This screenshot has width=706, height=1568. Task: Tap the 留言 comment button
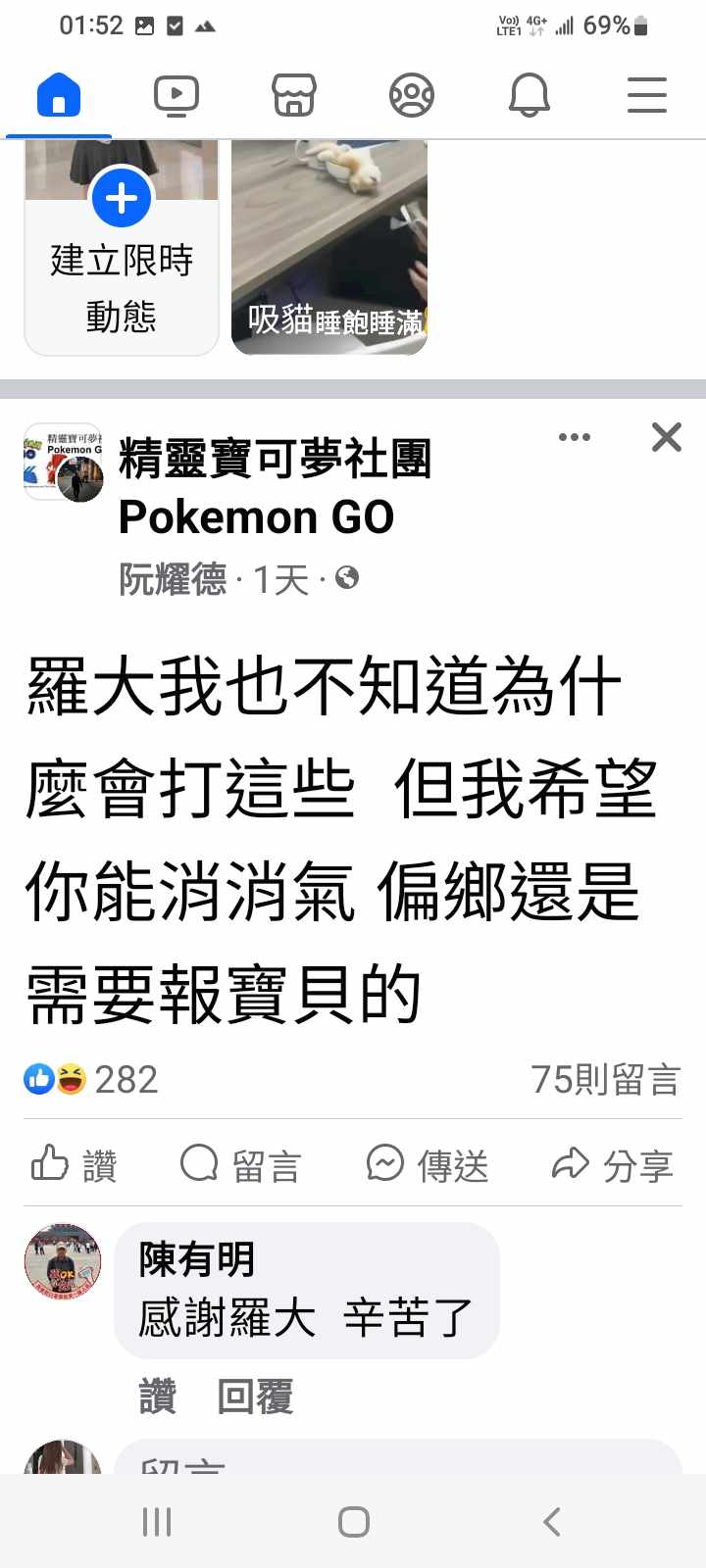coord(240,1164)
